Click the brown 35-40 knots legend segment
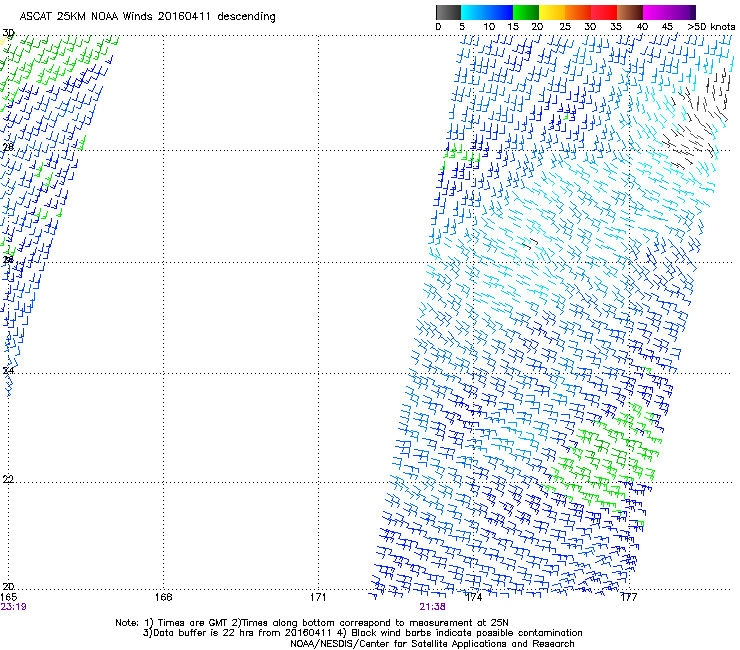 pyautogui.click(x=630, y=12)
